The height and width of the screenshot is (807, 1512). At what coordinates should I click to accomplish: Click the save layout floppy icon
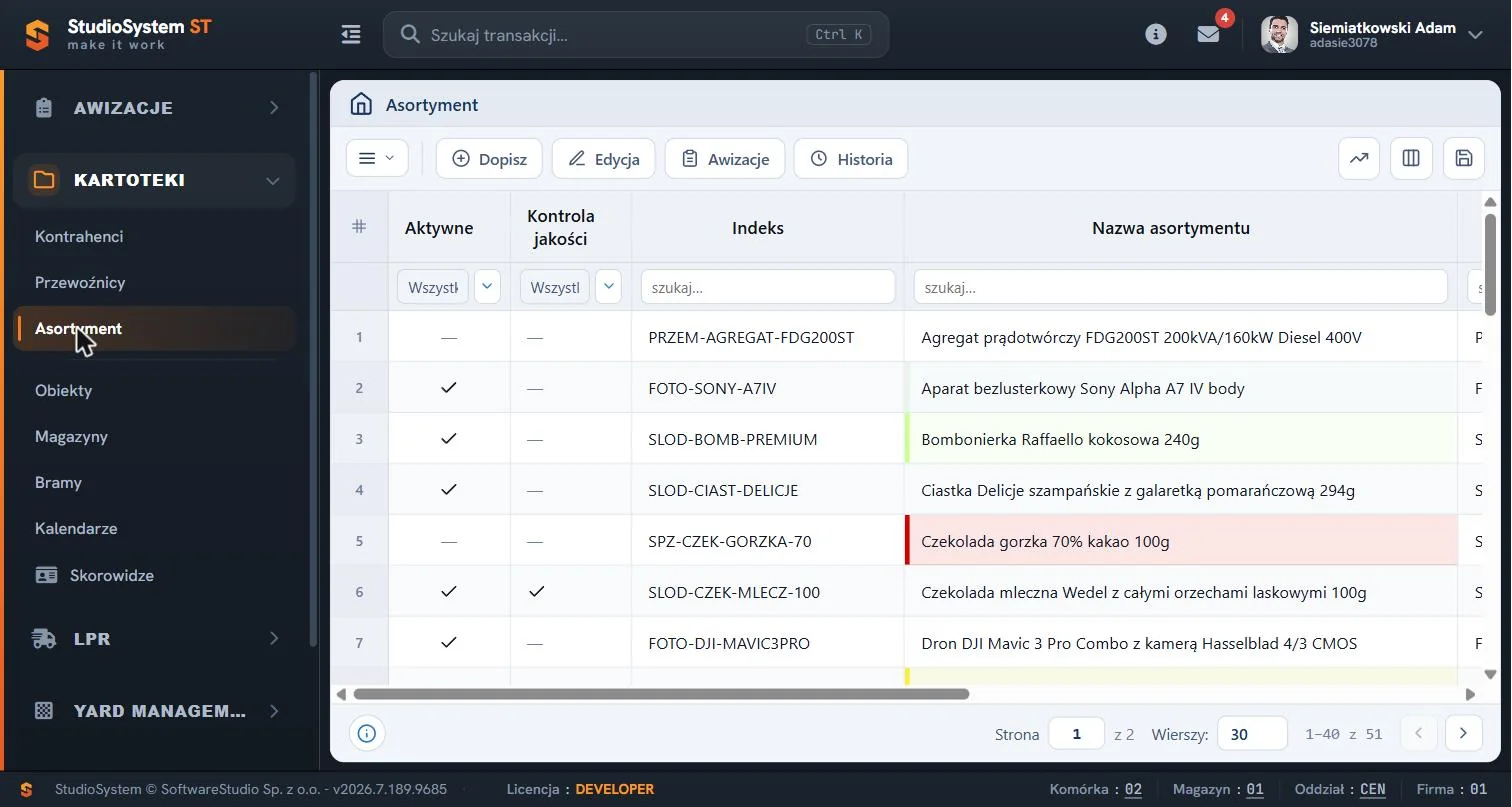pyautogui.click(x=1464, y=159)
